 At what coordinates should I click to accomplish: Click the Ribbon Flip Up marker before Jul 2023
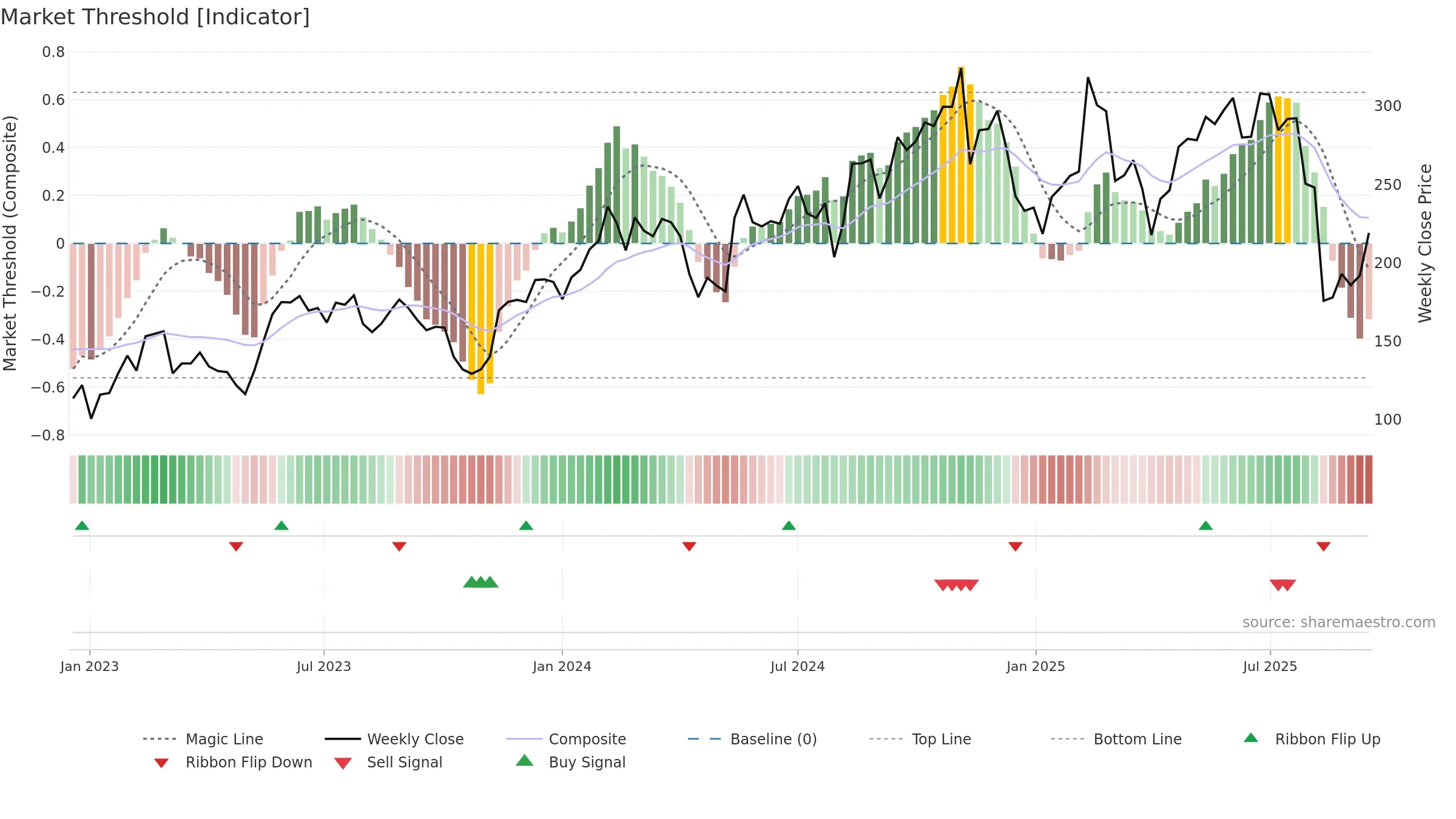click(281, 525)
